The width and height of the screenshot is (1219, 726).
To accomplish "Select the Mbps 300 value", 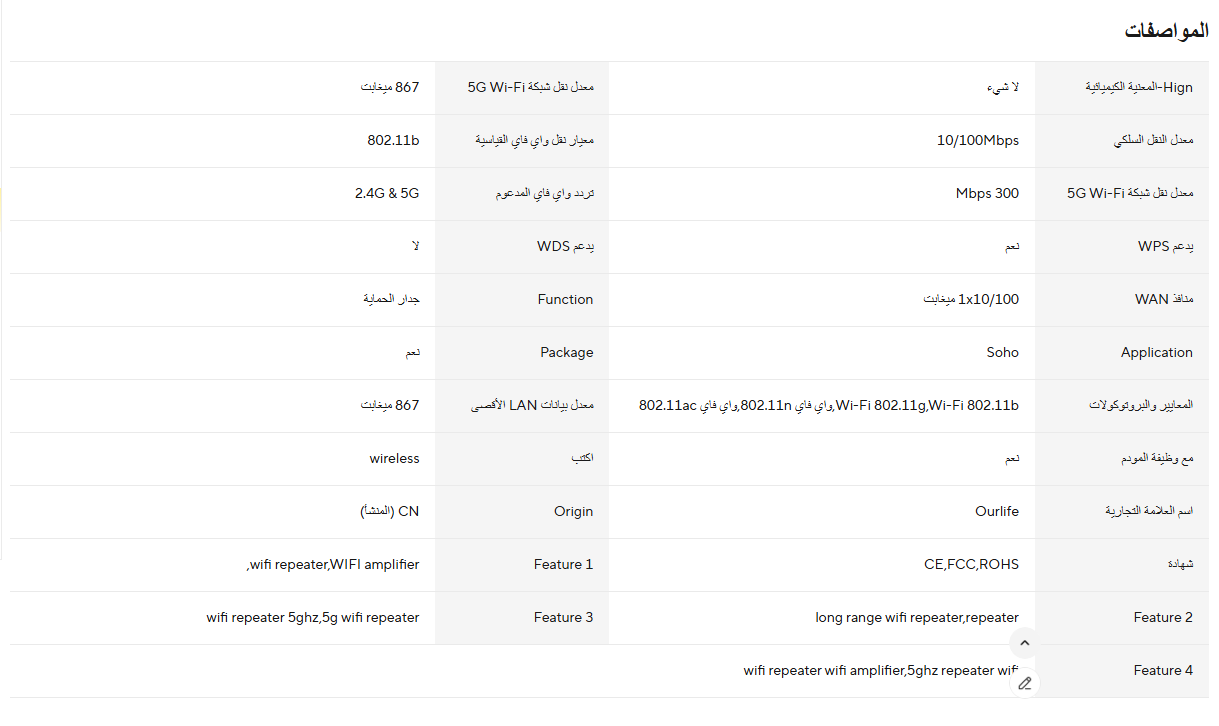I will [x=987, y=194].
